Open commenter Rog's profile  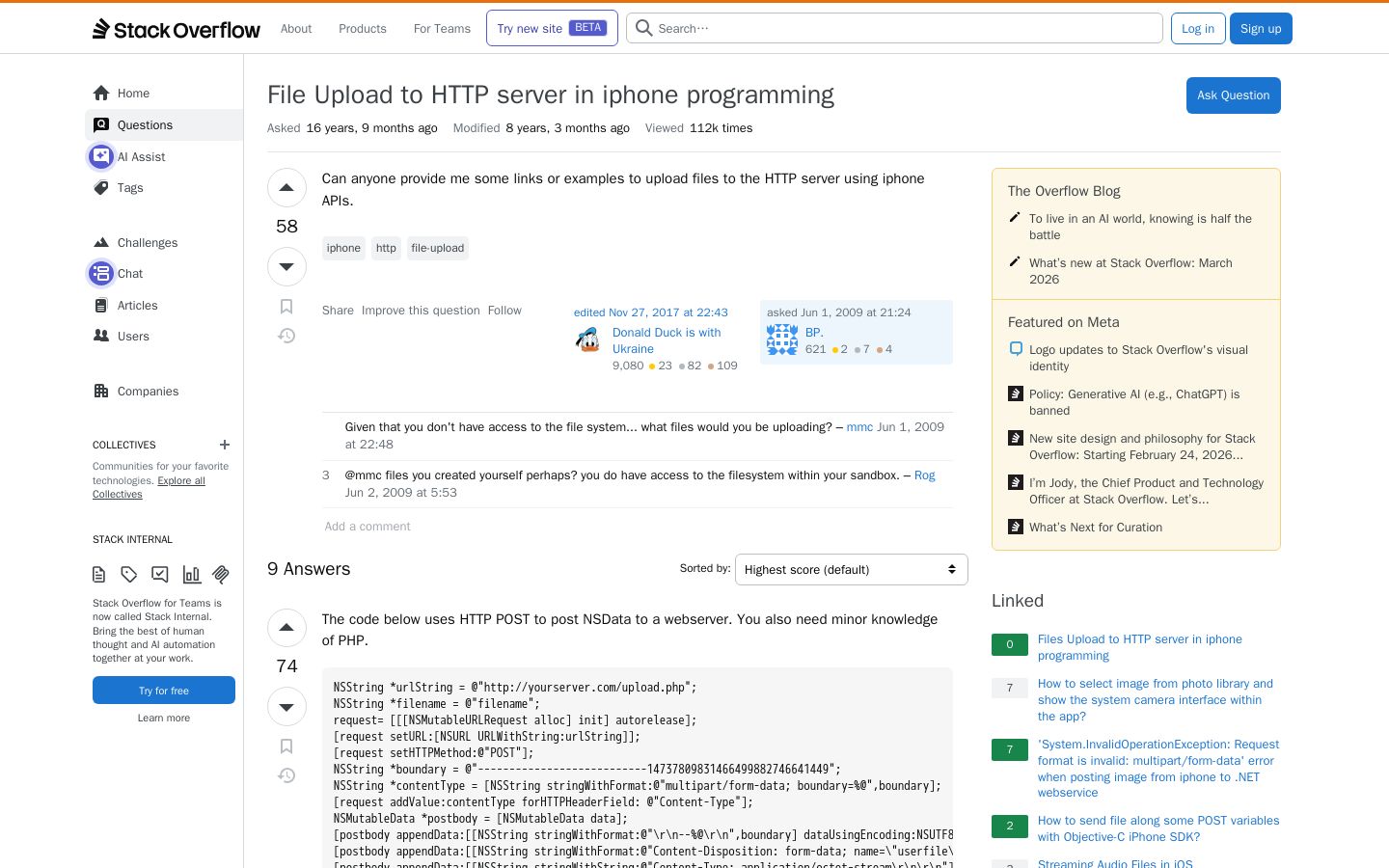coord(924,475)
